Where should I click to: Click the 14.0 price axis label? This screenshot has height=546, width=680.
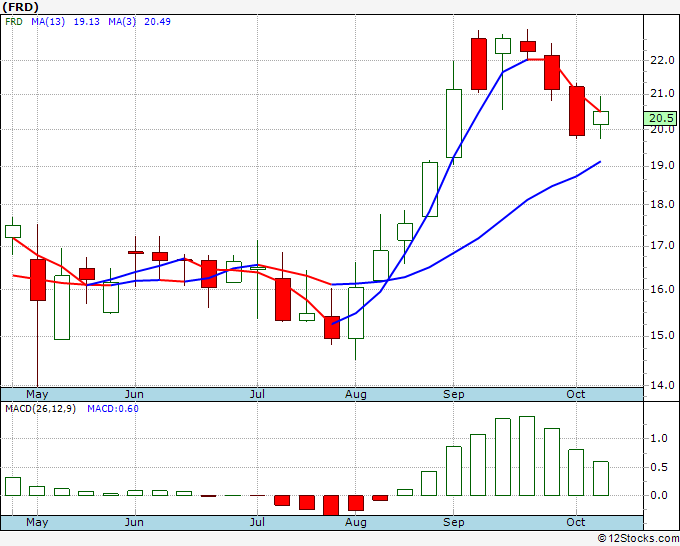tap(662, 385)
